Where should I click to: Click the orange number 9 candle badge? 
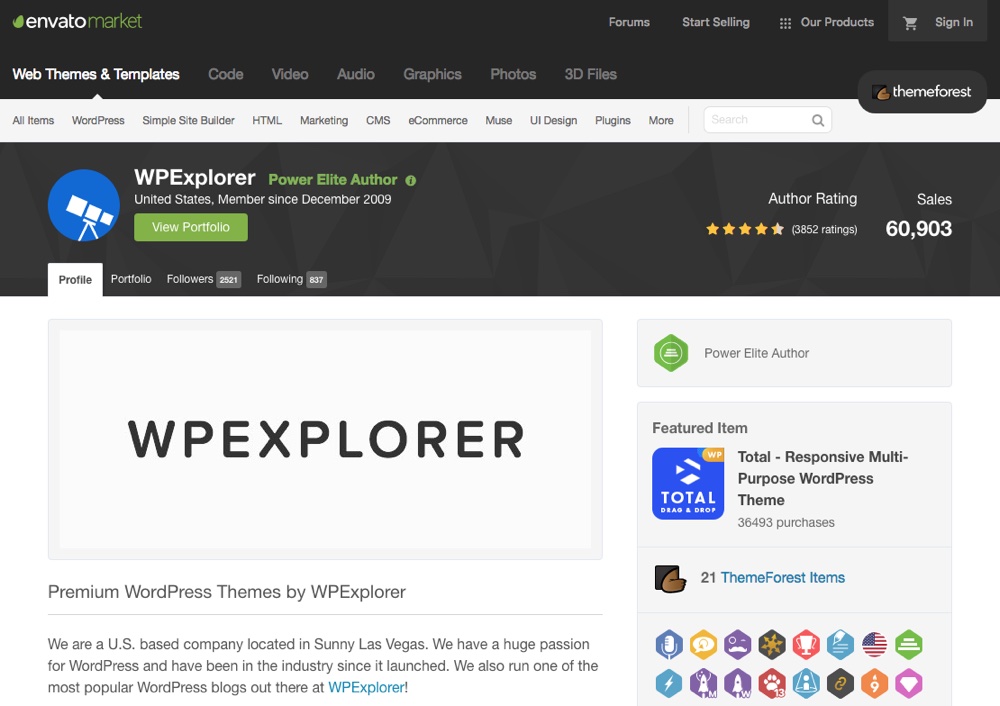point(874,684)
